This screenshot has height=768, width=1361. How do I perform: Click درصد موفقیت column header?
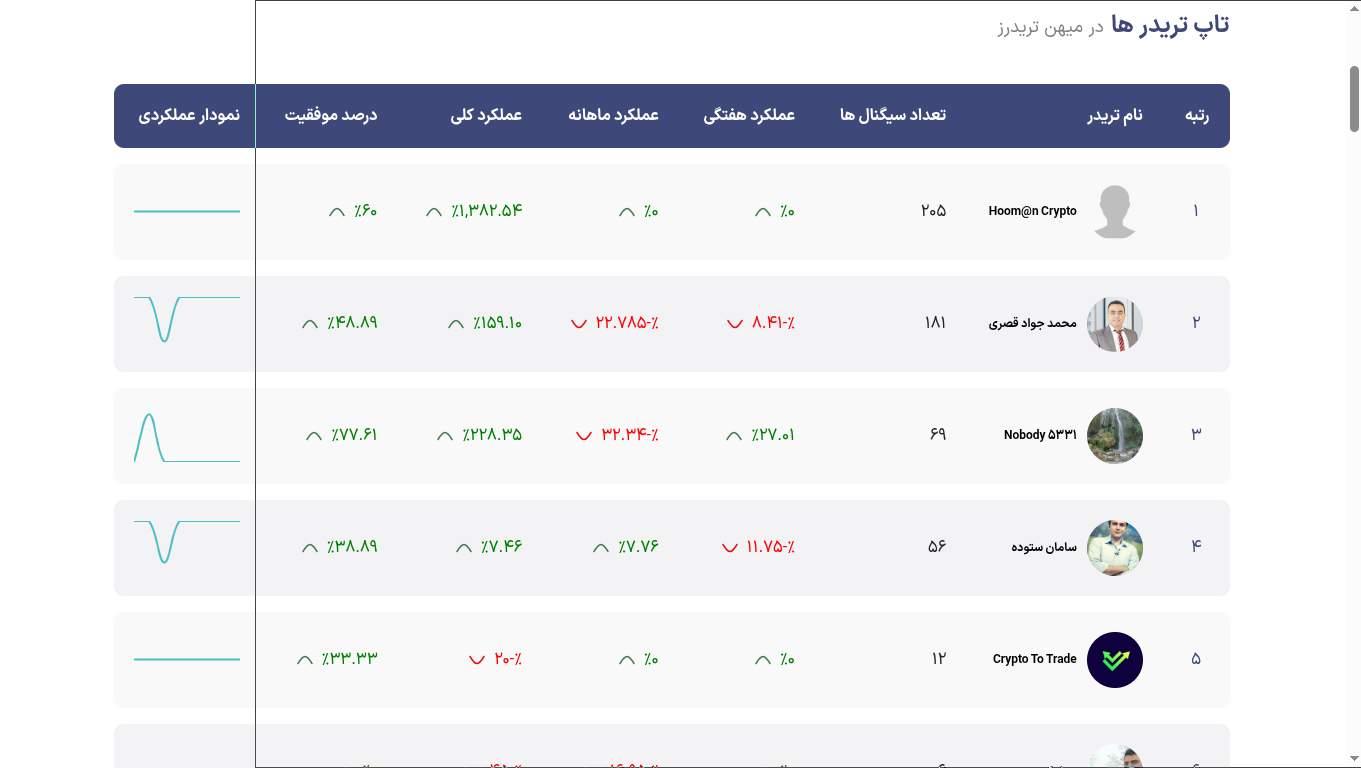pos(331,116)
